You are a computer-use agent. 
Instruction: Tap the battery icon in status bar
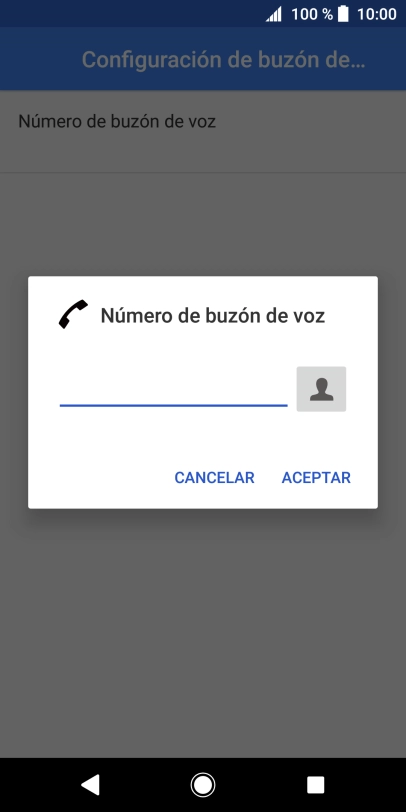pyautogui.click(x=343, y=14)
